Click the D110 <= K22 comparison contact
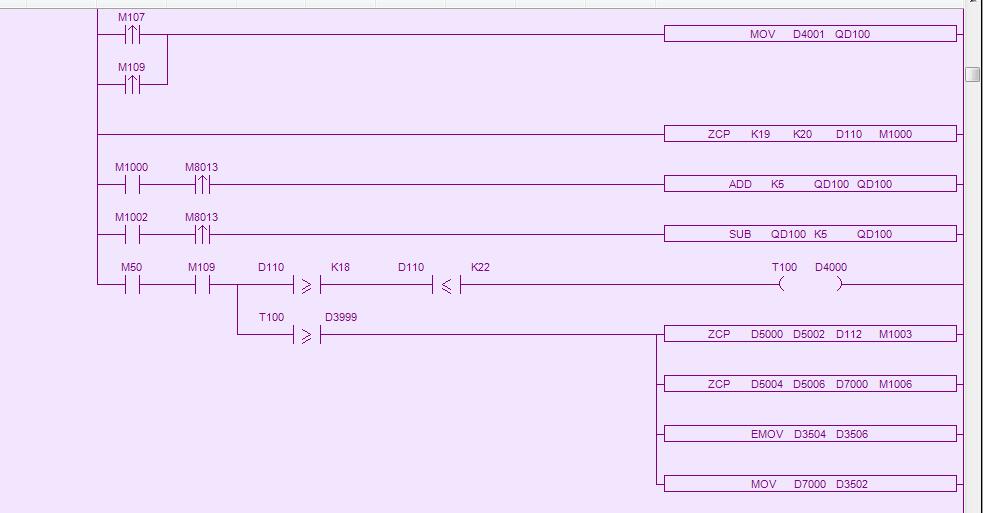983x513 pixels. [446, 285]
